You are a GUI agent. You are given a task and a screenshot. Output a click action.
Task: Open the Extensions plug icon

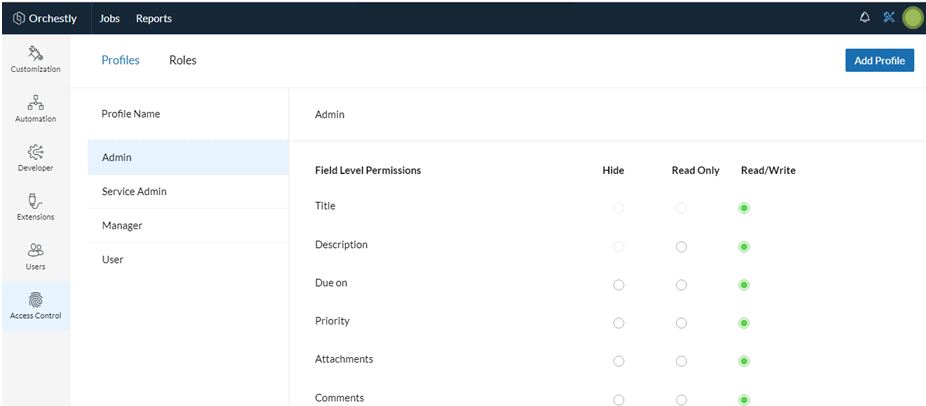pos(35,202)
